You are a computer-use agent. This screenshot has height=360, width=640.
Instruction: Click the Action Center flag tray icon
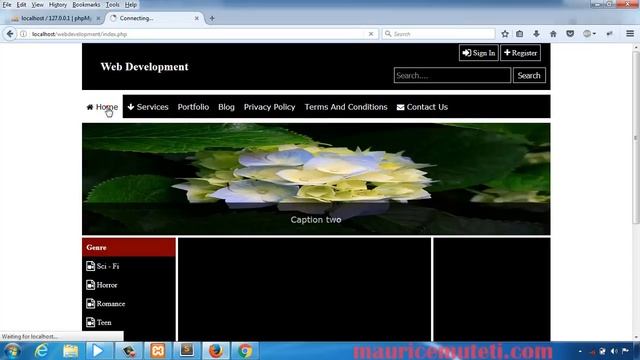[625, 351]
